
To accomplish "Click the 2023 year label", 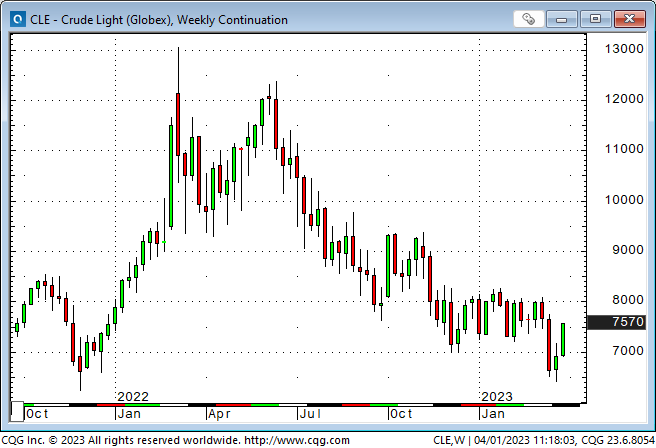I will (497, 397).
